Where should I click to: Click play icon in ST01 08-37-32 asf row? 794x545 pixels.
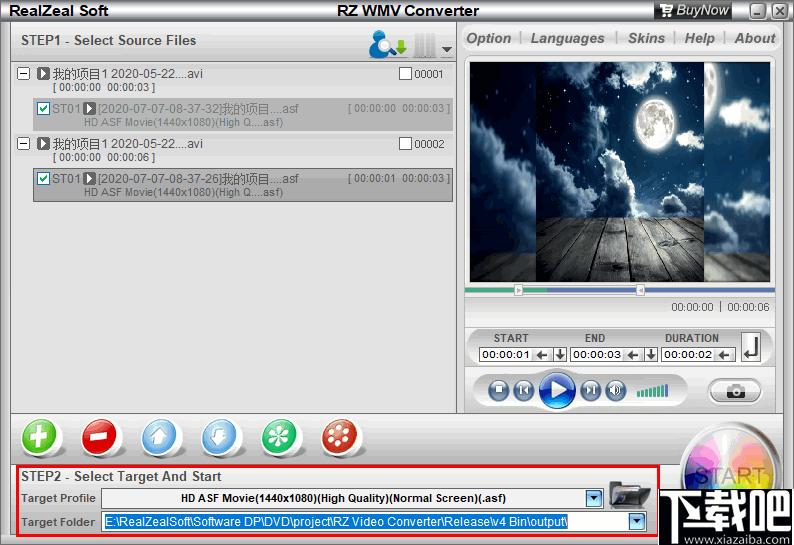click(x=90, y=108)
